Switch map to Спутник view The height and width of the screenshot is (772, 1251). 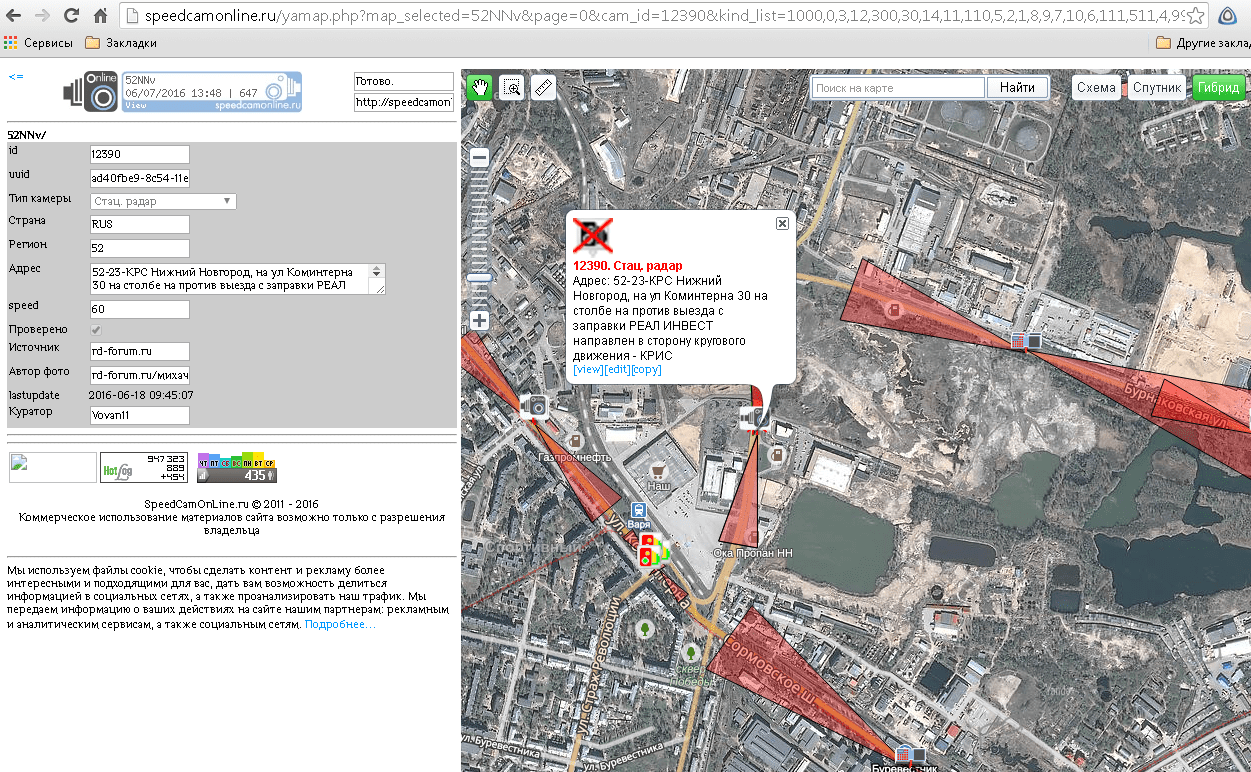coord(1157,87)
